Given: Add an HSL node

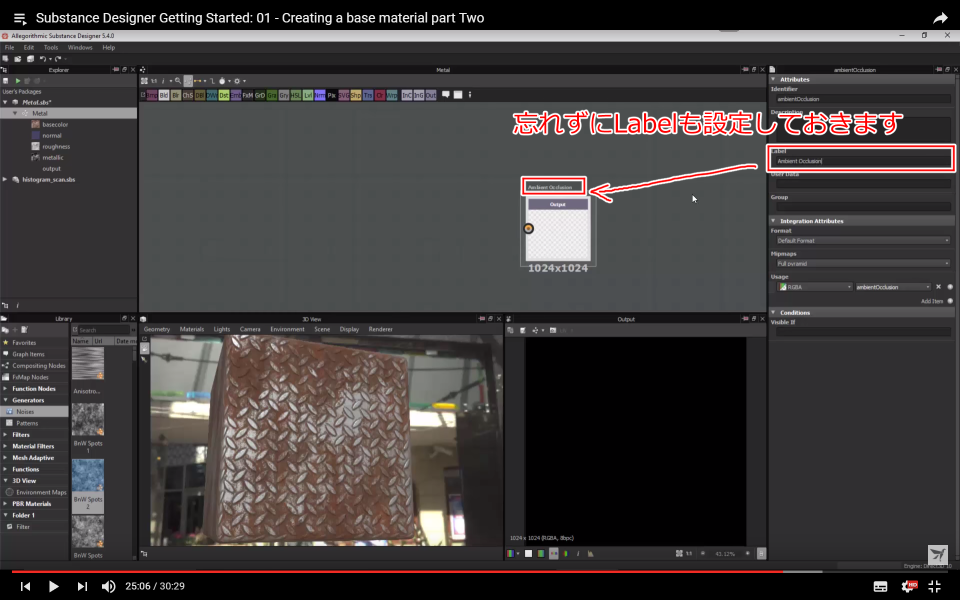Looking at the screenshot, I should 296,95.
